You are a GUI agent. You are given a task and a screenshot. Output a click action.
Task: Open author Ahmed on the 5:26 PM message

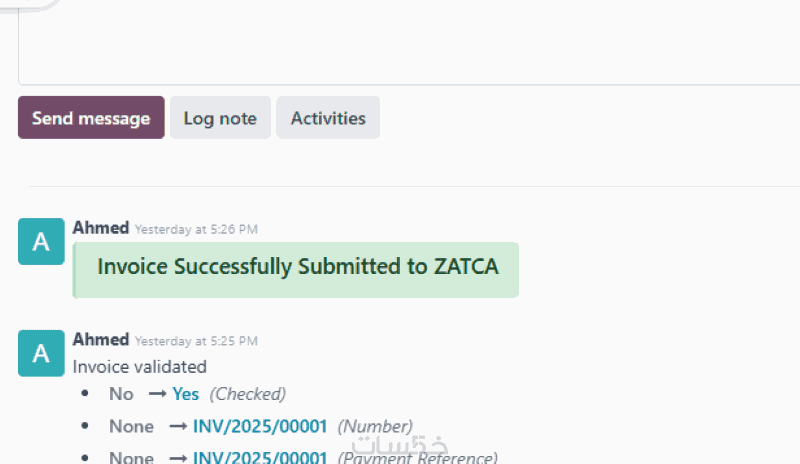pos(101,228)
